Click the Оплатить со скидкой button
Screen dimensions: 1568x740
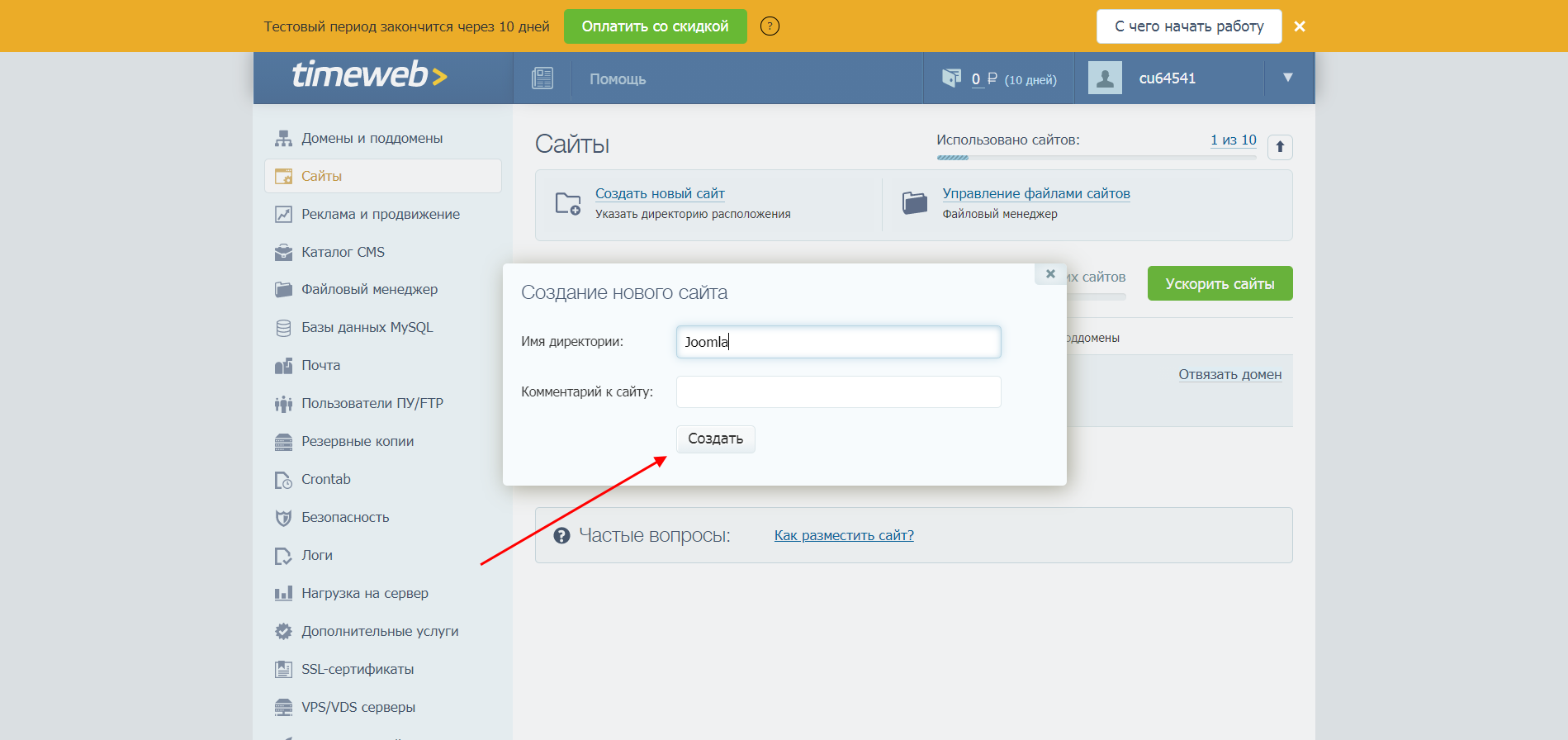[655, 26]
